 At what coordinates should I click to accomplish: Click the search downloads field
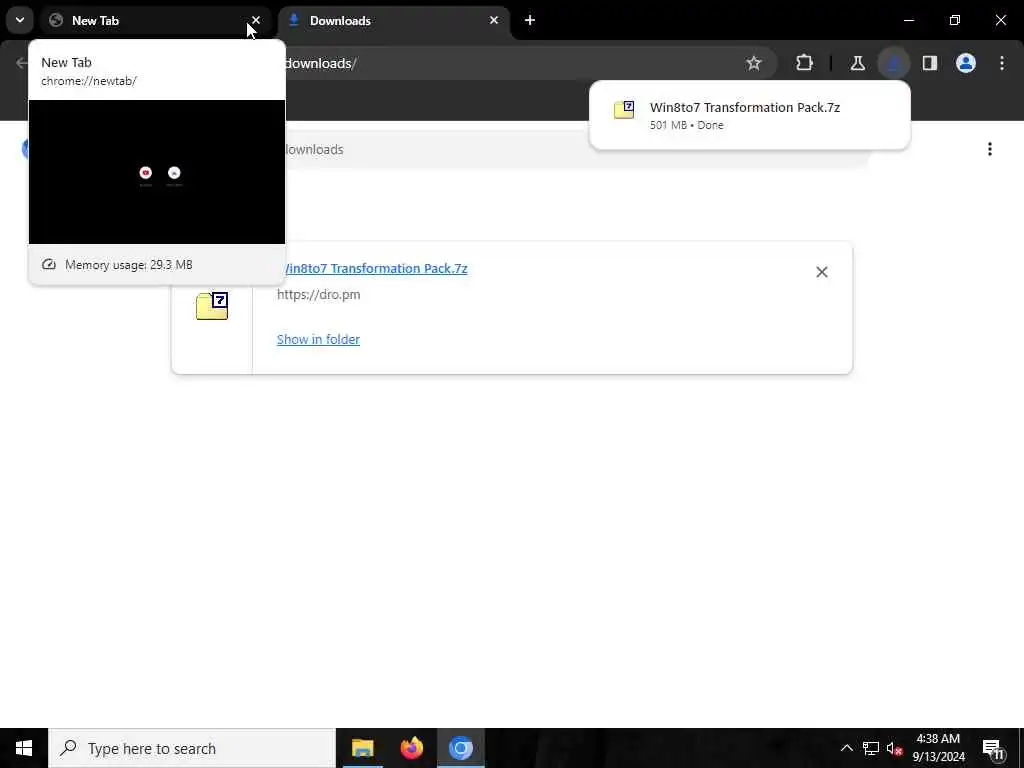(x=575, y=150)
